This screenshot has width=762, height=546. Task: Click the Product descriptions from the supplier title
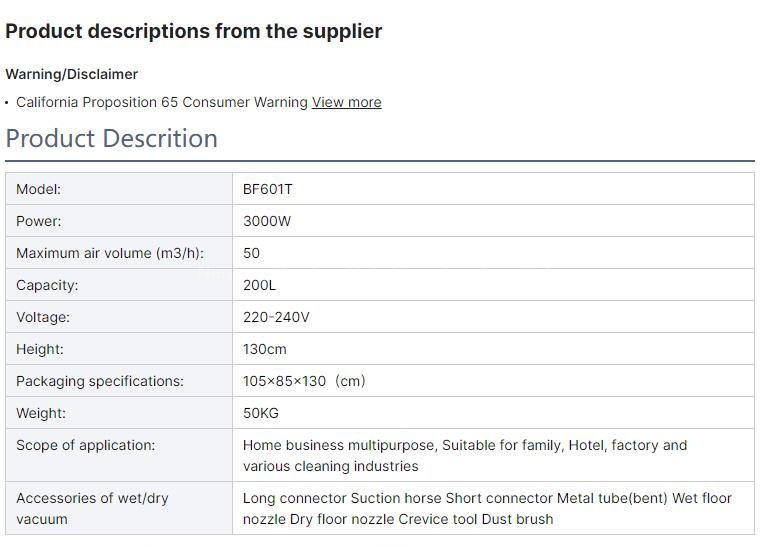pos(193,31)
